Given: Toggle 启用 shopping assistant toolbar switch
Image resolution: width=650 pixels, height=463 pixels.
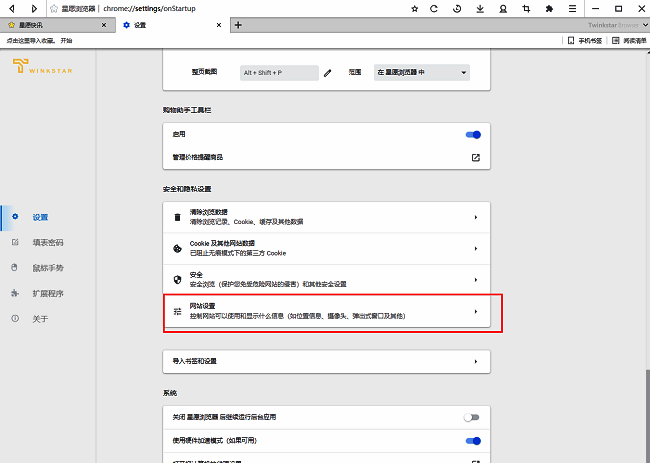Looking at the screenshot, I should click(473, 135).
